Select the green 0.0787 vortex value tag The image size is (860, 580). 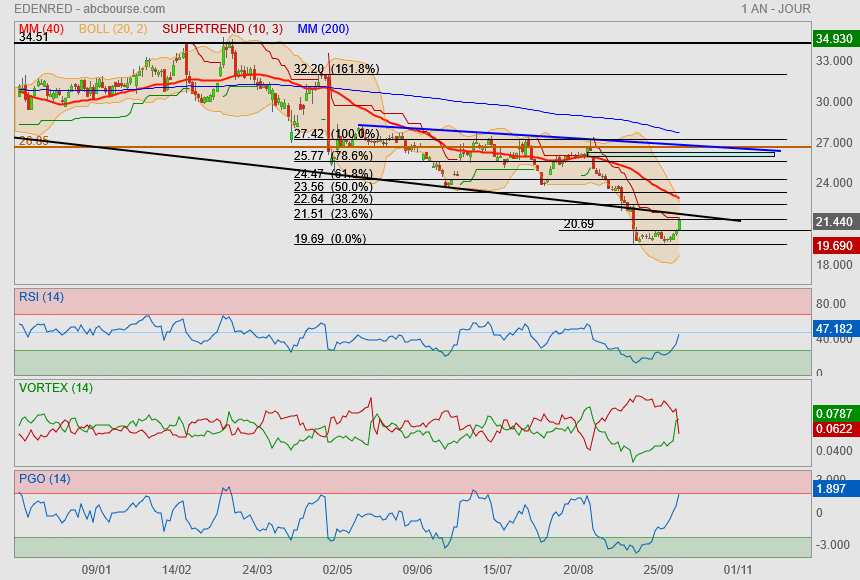click(834, 413)
